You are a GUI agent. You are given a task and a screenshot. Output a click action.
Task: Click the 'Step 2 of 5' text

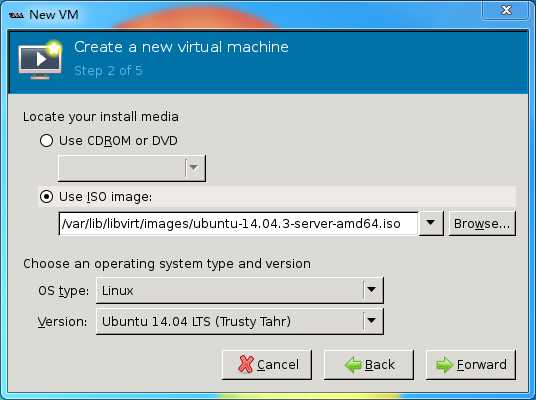108,71
